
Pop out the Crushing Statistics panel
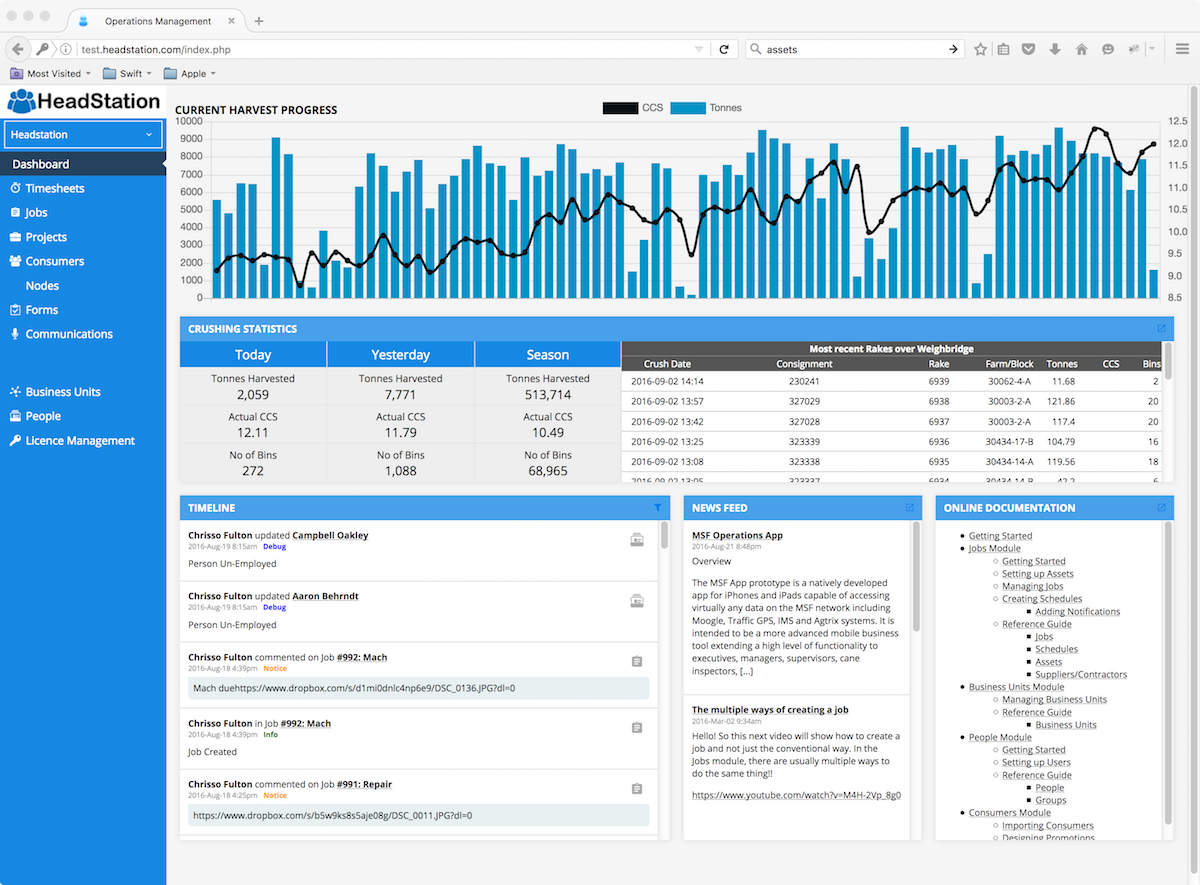point(1161,328)
